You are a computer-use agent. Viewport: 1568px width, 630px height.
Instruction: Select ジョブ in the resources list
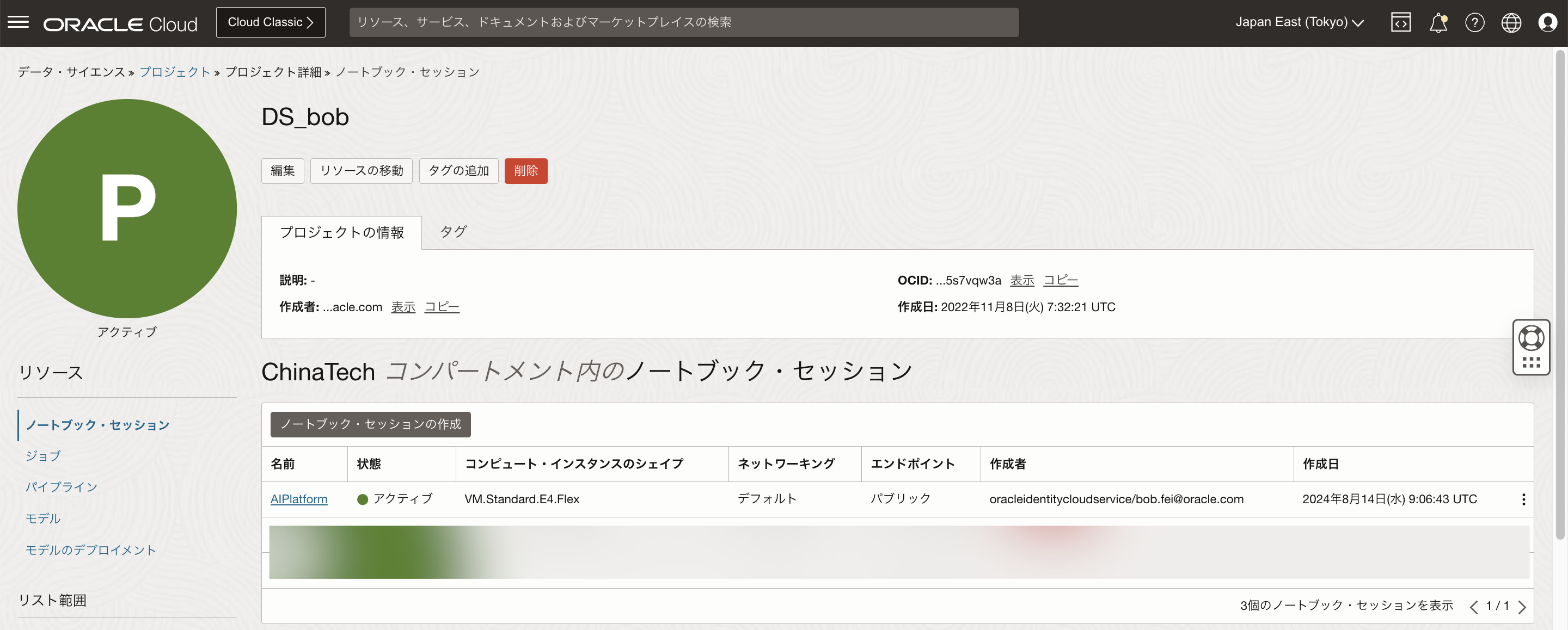point(43,455)
